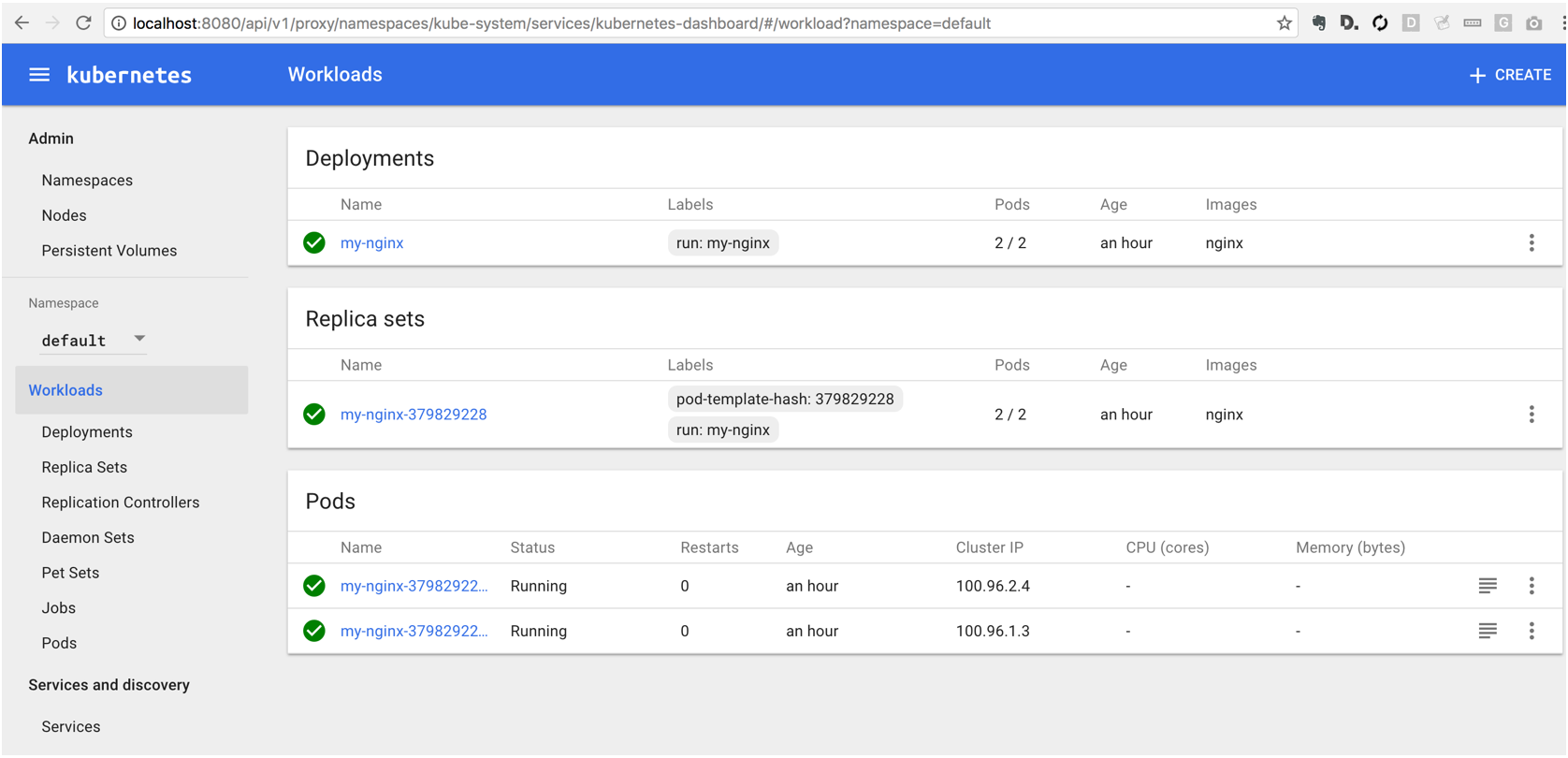Go to Daemon Sets in sidebar
1568x758 pixels.
(x=88, y=538)
